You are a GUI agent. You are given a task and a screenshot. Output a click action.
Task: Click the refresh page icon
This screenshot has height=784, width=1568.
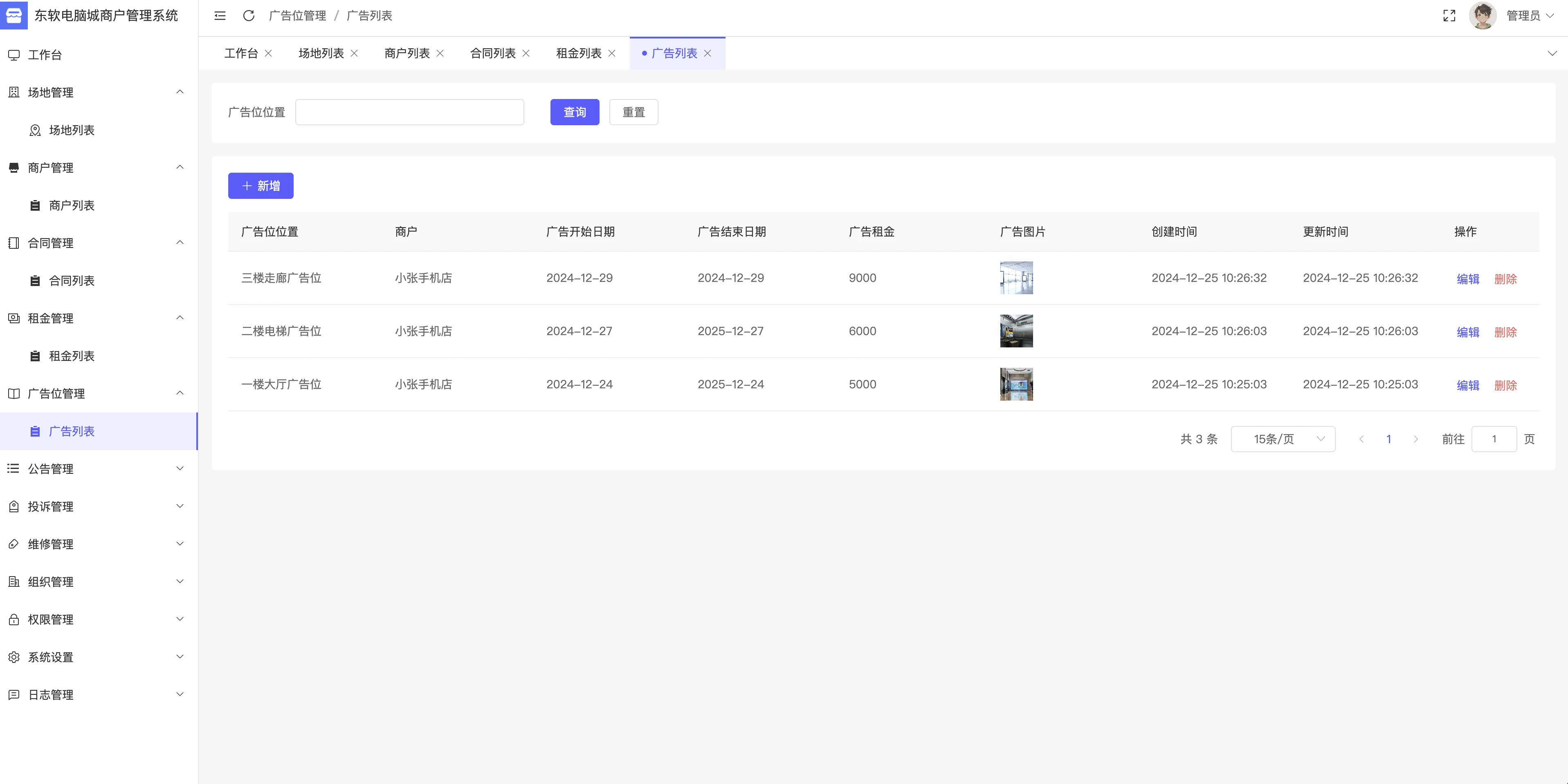[248, 16]
